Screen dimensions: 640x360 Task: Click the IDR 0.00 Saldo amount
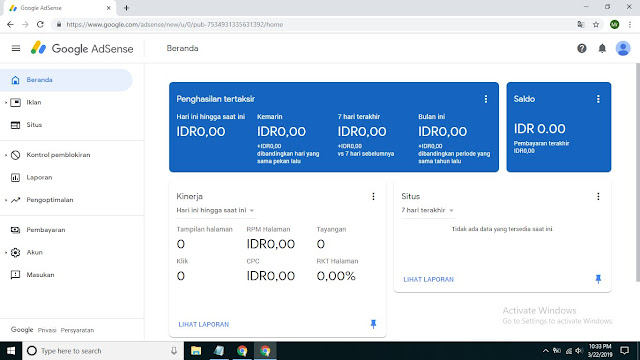[540, 129]
